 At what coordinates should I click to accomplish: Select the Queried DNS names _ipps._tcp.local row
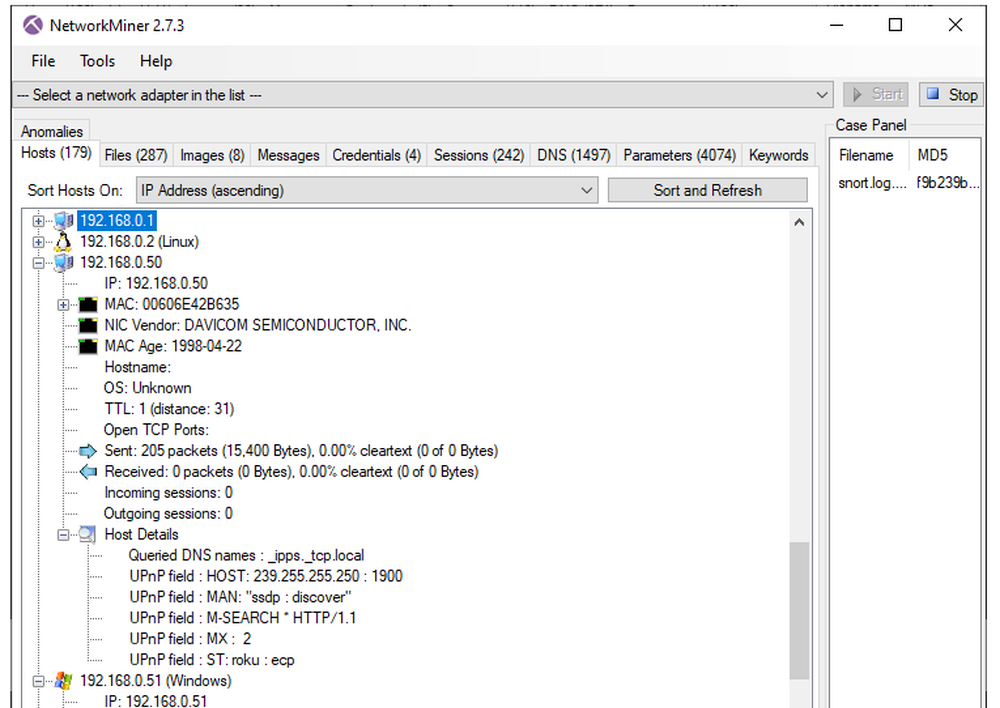(246, 556)
